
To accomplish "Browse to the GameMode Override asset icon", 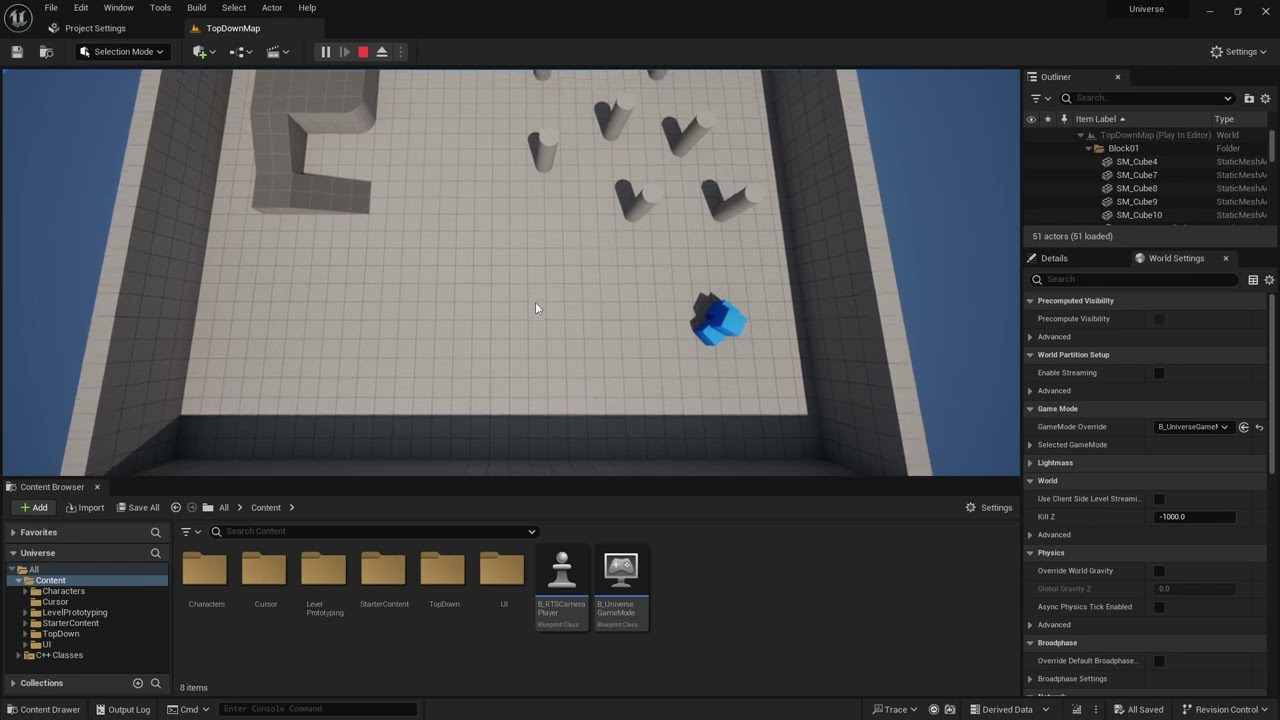I will (1243, 427).
